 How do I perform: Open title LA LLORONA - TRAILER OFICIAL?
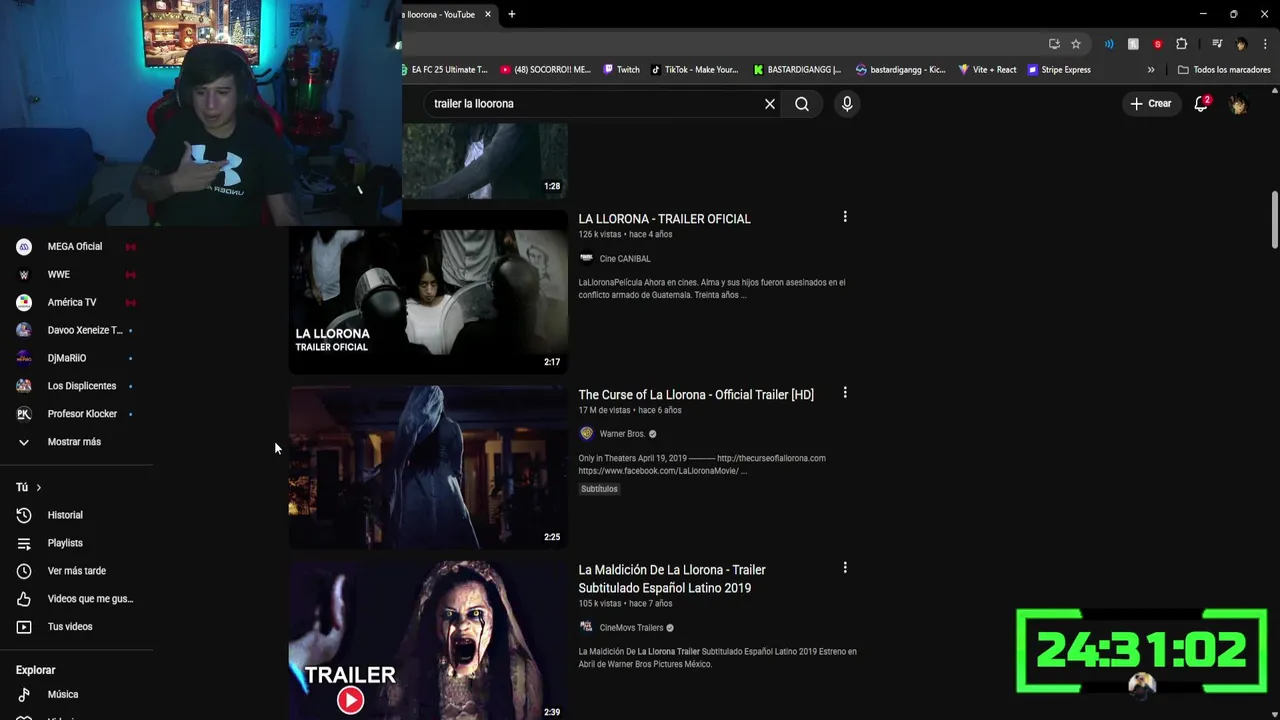(664, 219)
